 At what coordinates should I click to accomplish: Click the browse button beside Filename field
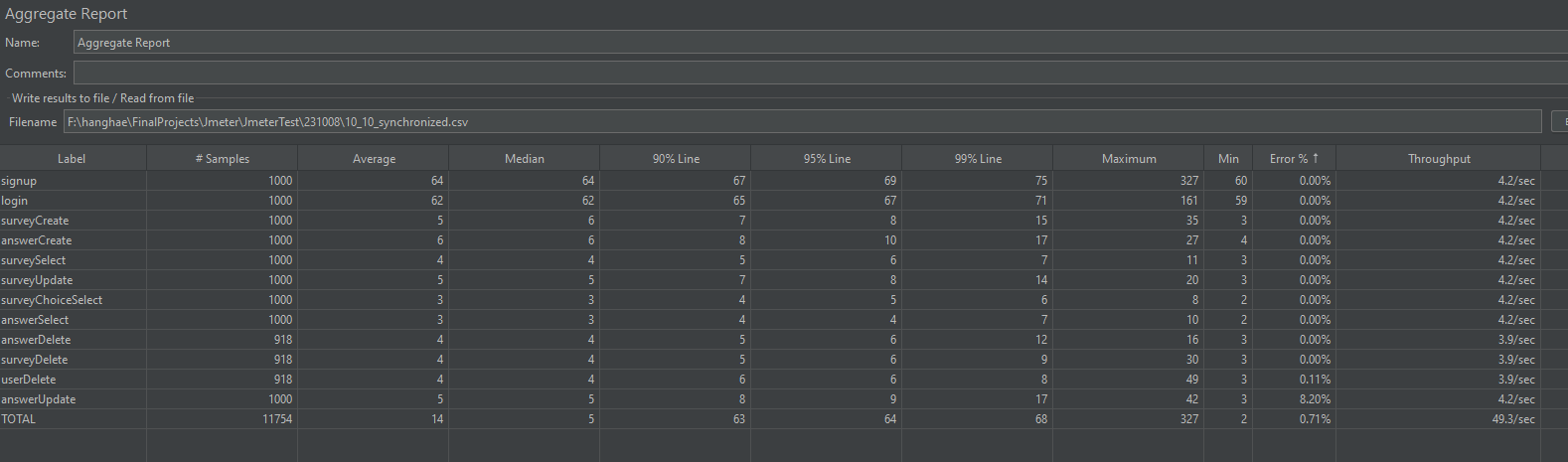tap(1560, 121)
